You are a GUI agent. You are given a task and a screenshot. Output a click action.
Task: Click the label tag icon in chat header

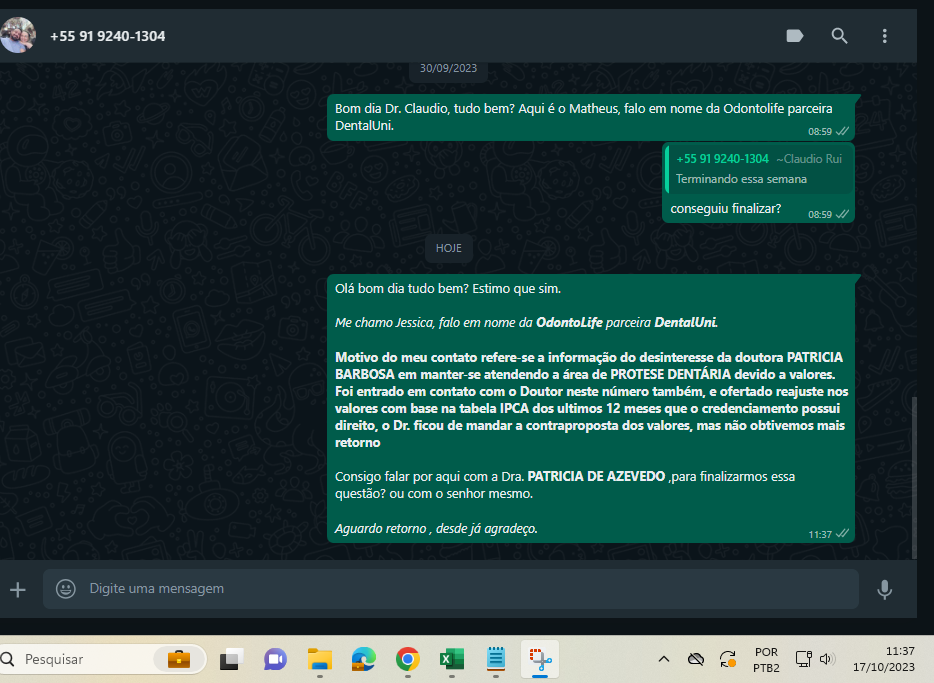795,36
